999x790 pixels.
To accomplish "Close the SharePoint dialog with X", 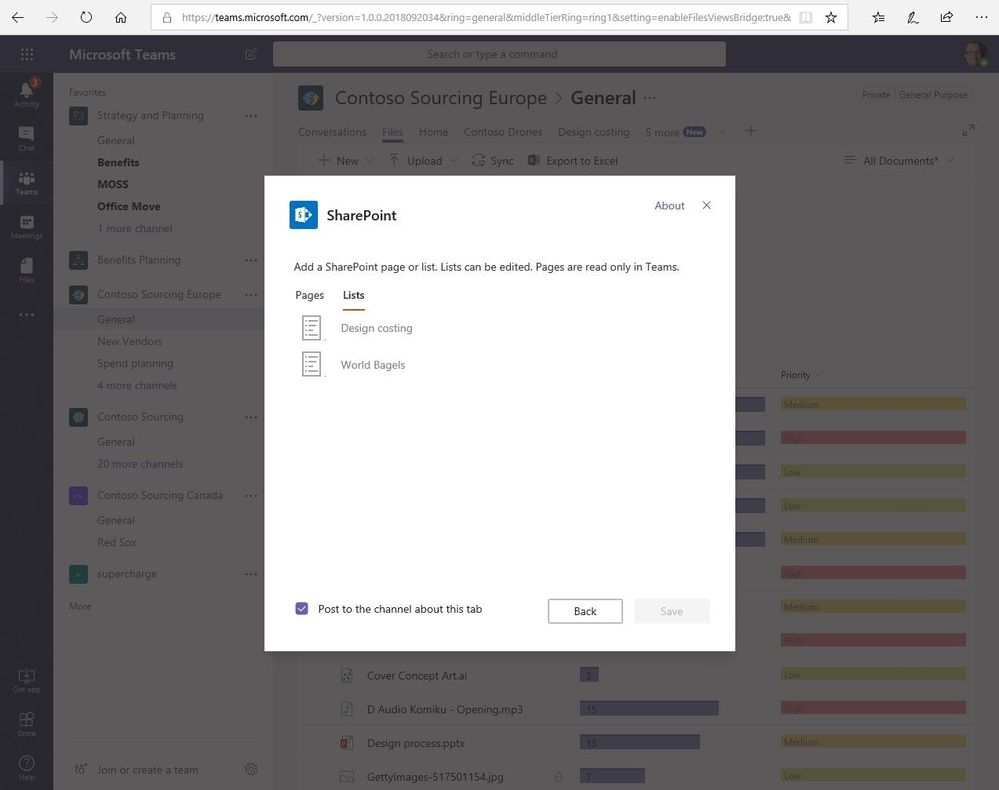I will click(707, 205).
